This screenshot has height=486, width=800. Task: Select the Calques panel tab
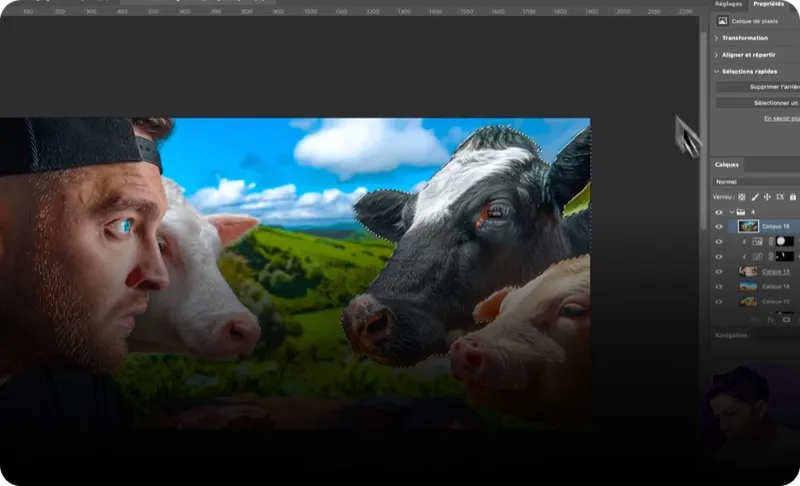coord(727,164)
